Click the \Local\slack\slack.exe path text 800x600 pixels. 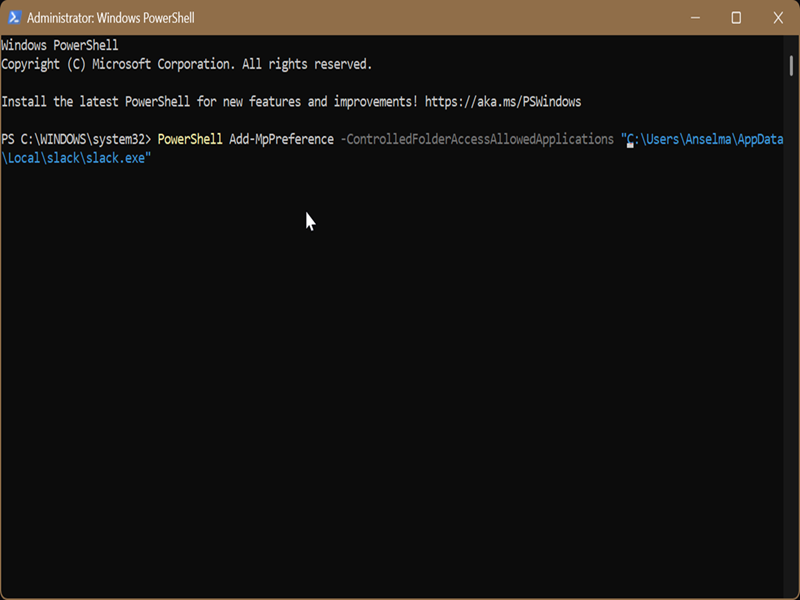coord(76,157)
